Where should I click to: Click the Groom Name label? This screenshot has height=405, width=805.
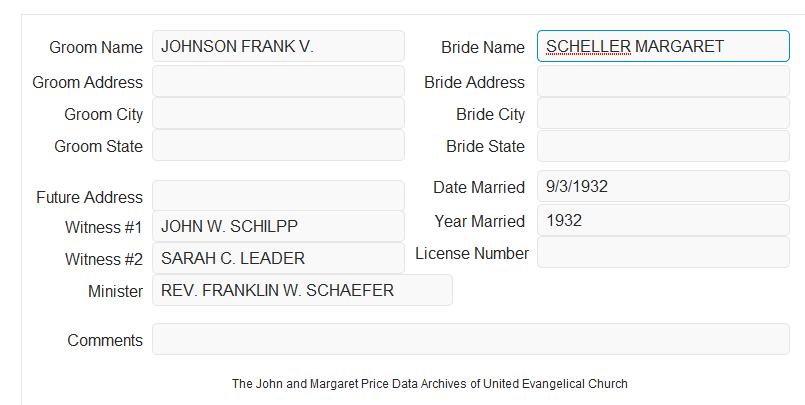96,47
